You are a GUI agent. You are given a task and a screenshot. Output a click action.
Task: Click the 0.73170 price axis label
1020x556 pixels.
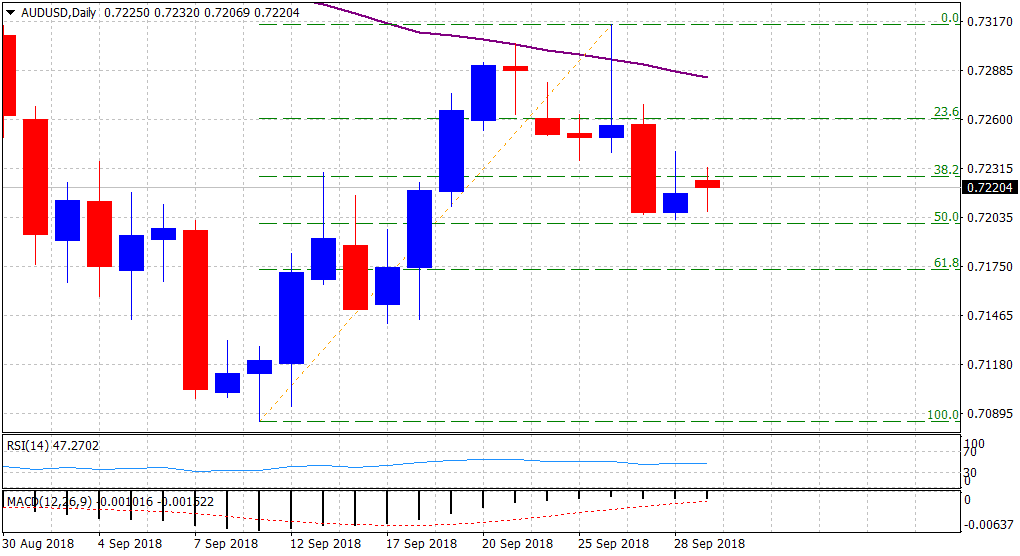tap(990, 22)
